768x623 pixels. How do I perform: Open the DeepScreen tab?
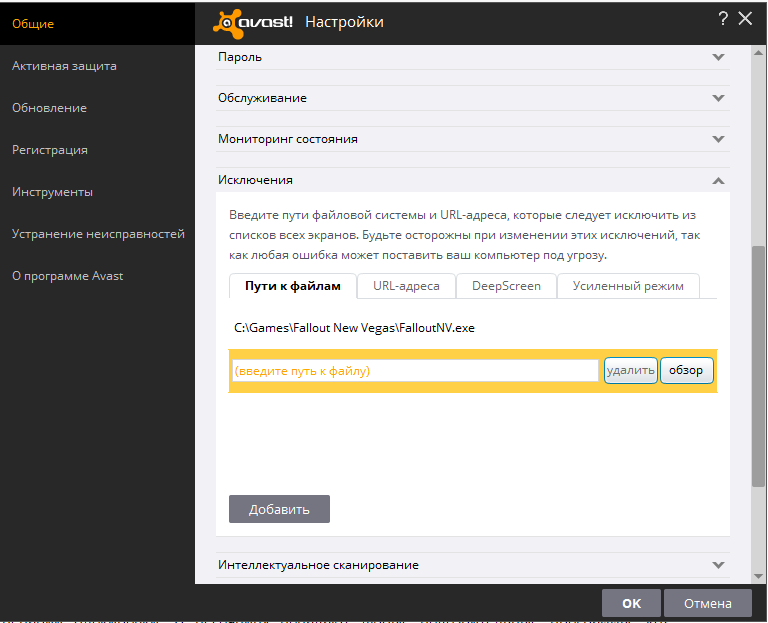pyautogui.click(x=506, y=286)
